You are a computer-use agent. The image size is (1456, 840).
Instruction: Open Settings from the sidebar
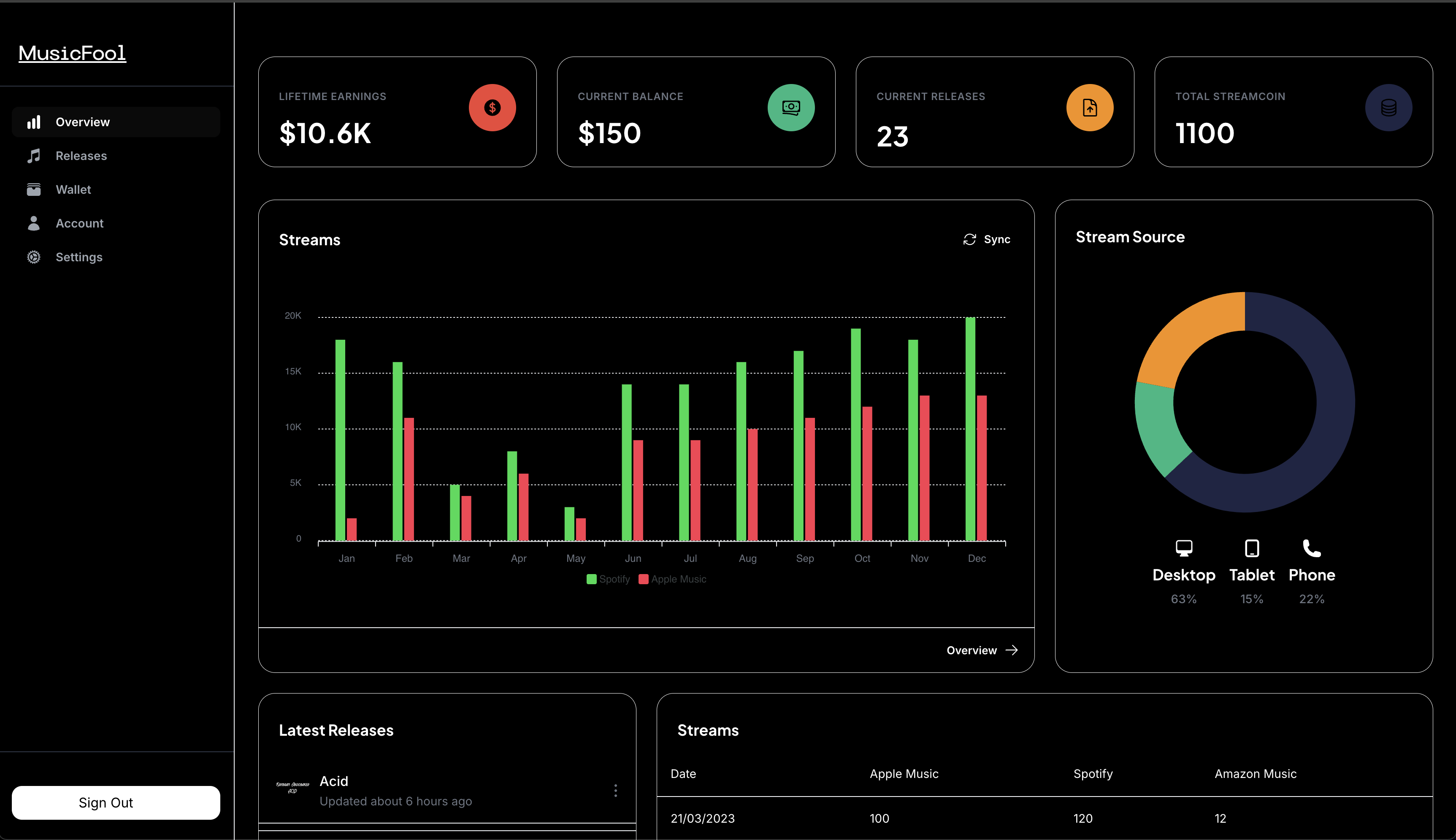click(x=78, y=257)
